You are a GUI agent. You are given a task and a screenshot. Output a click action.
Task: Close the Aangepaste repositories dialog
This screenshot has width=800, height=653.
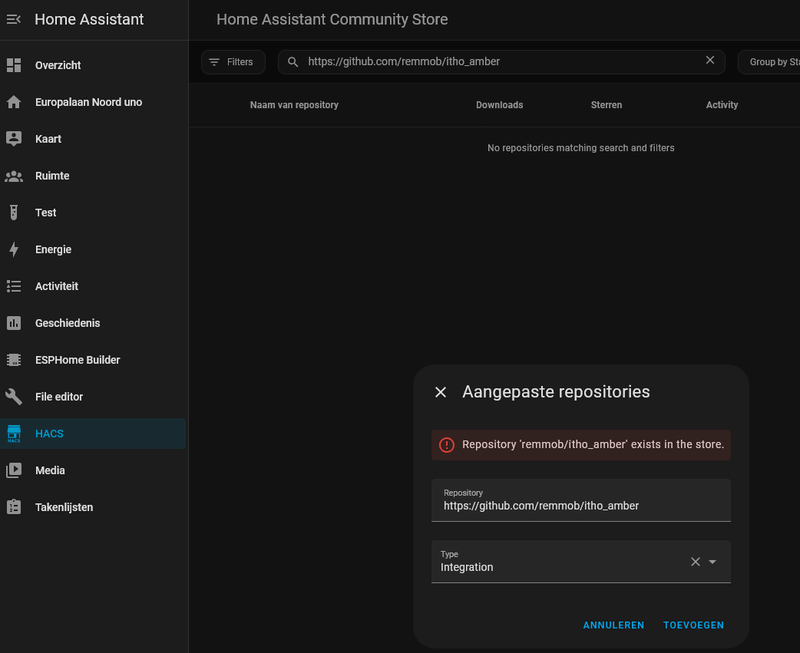[440, 392]
